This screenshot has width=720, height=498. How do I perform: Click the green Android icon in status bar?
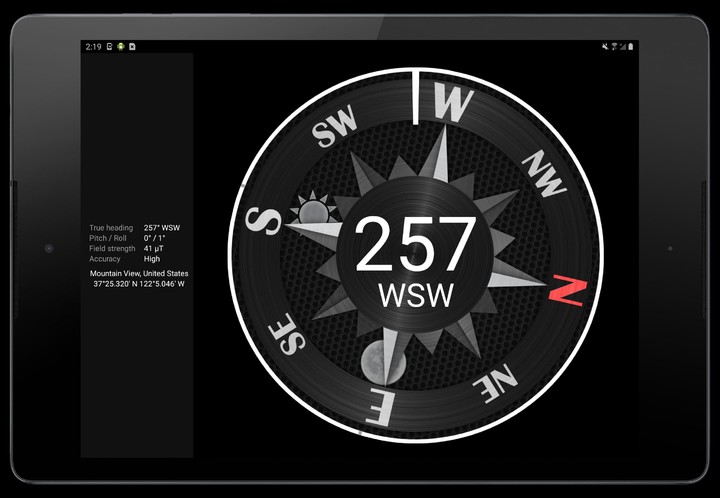point(121,46)
